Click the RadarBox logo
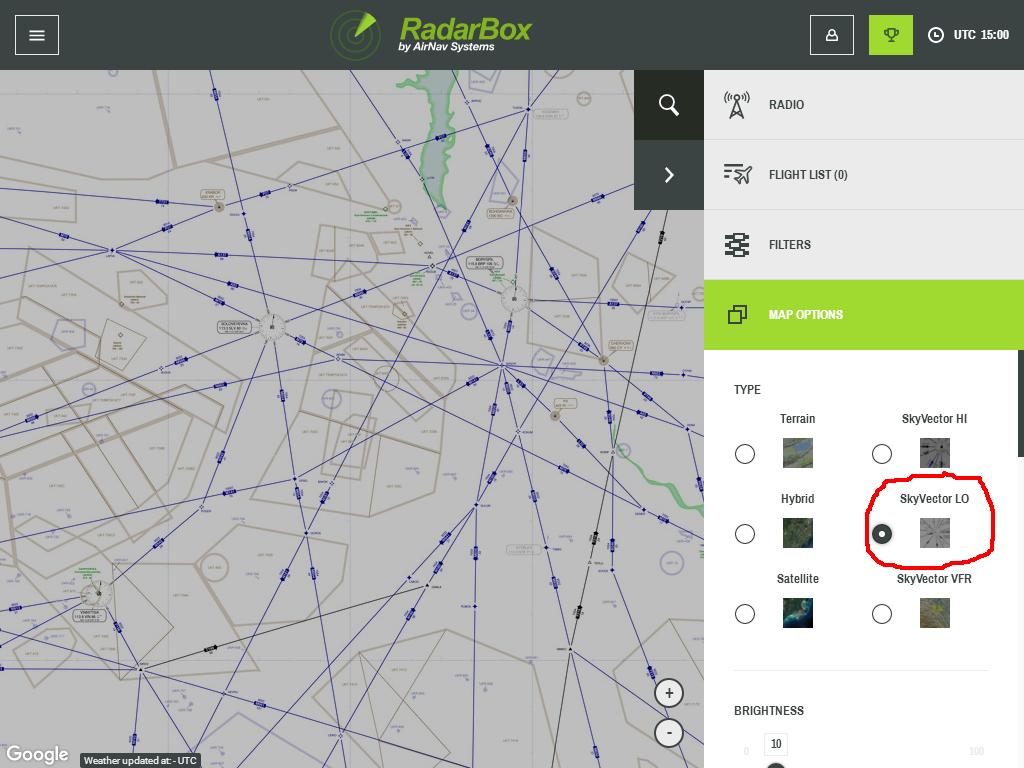Image resolution: width=1024 pixels, height=768 pixels. pos(432,34)
